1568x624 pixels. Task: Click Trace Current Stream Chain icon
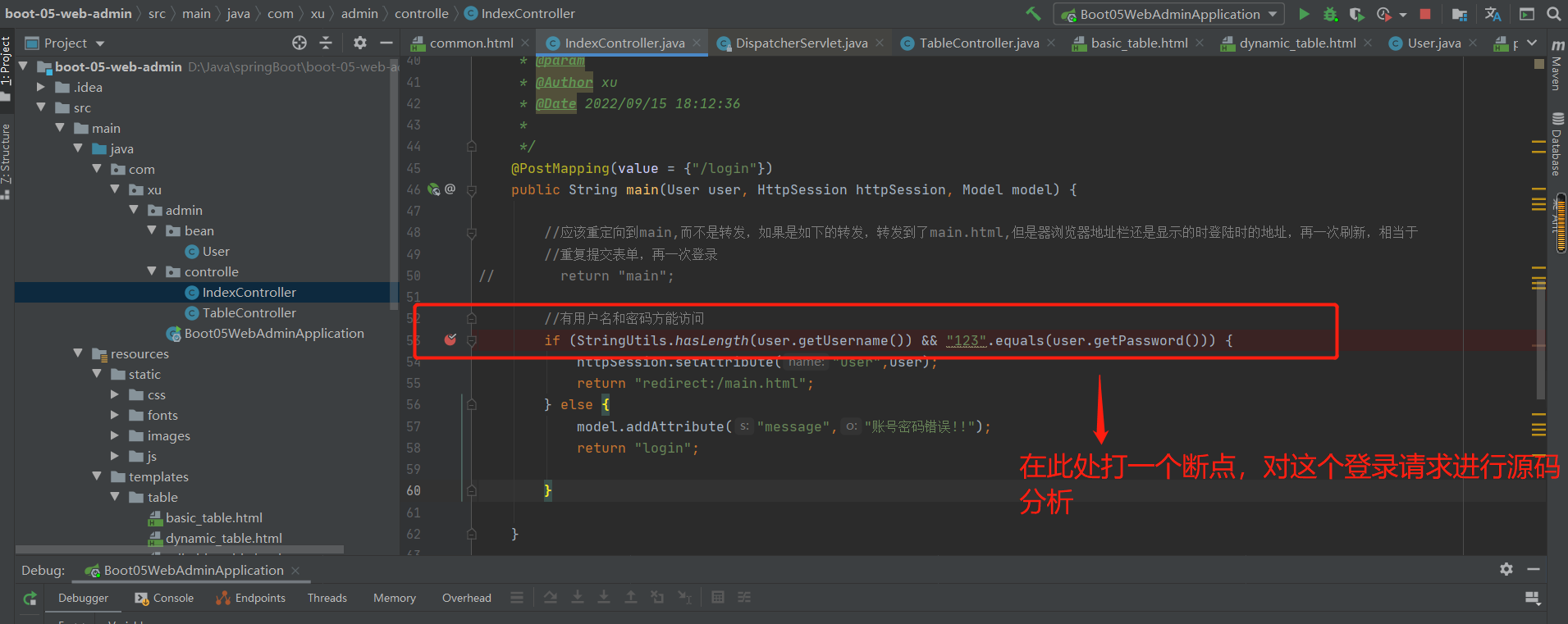744,598
